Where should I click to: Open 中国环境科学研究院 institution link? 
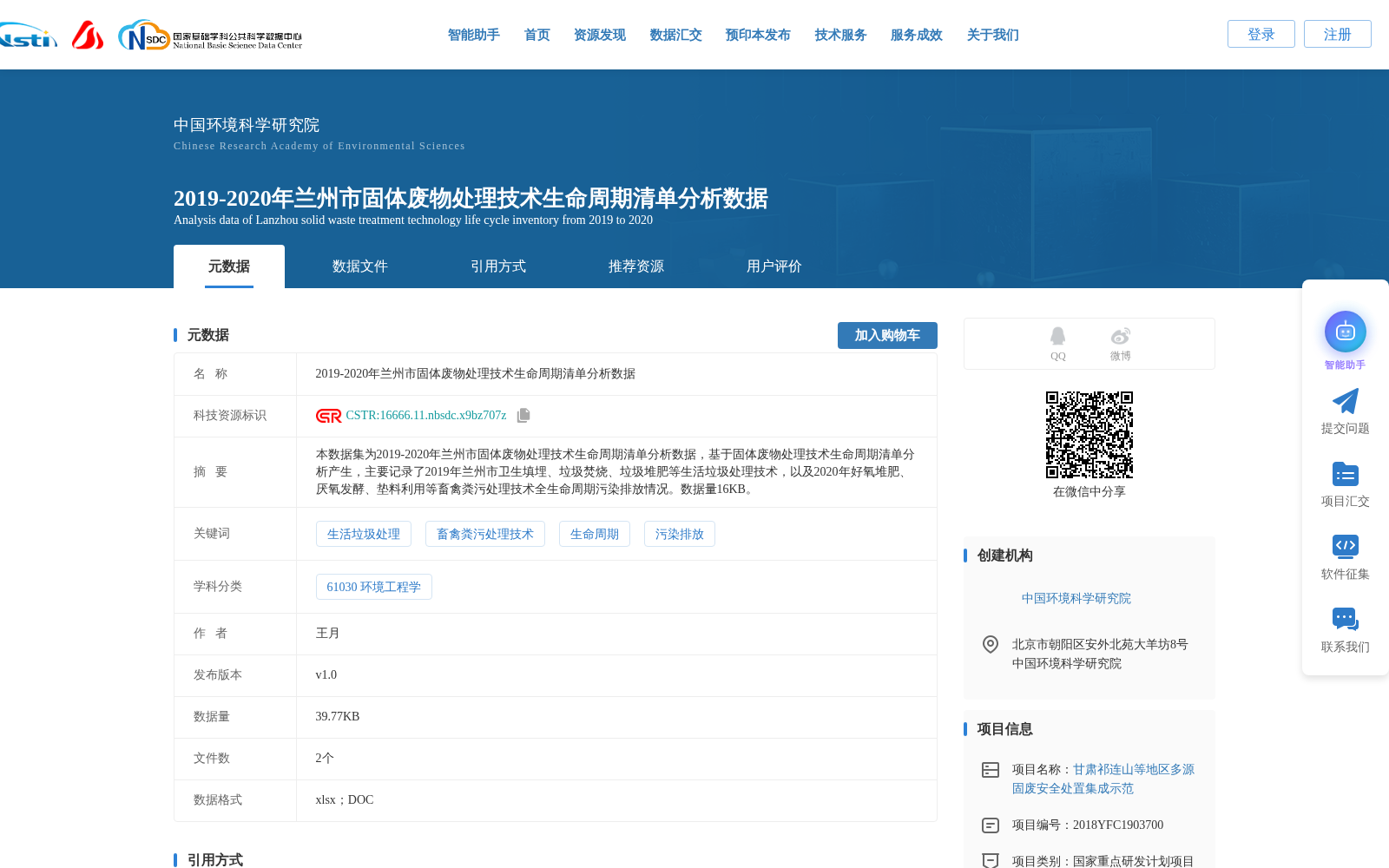[x=1076, y=599]
